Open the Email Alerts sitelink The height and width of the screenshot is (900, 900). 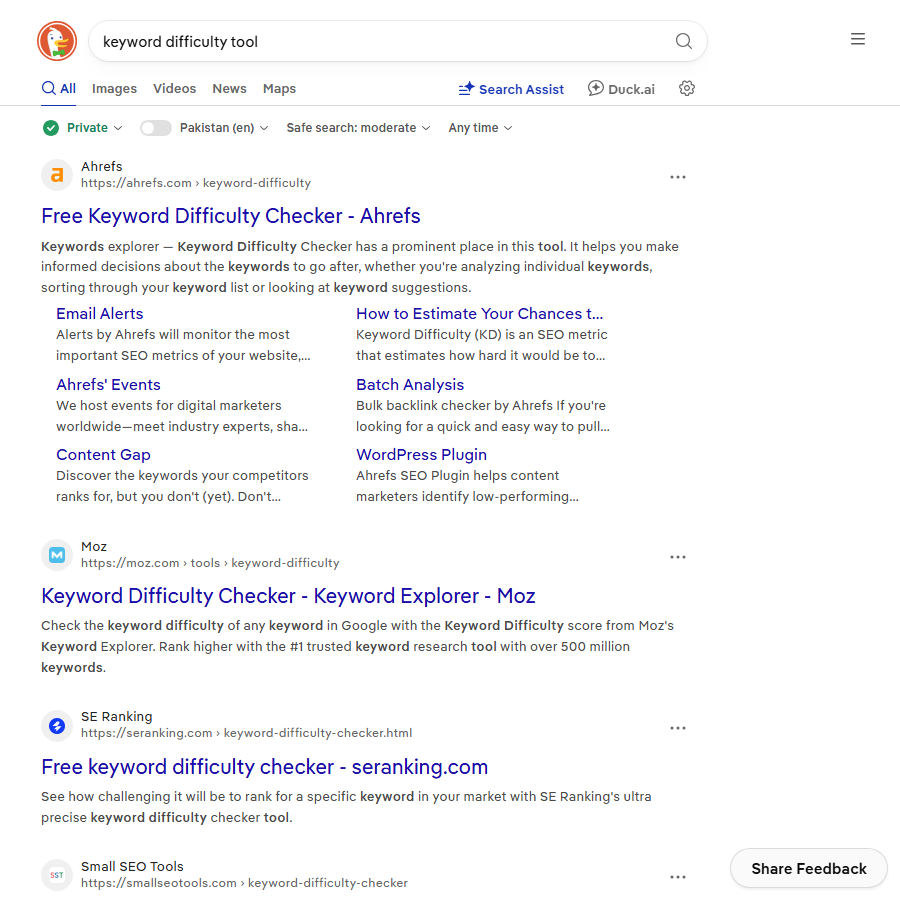100,313
